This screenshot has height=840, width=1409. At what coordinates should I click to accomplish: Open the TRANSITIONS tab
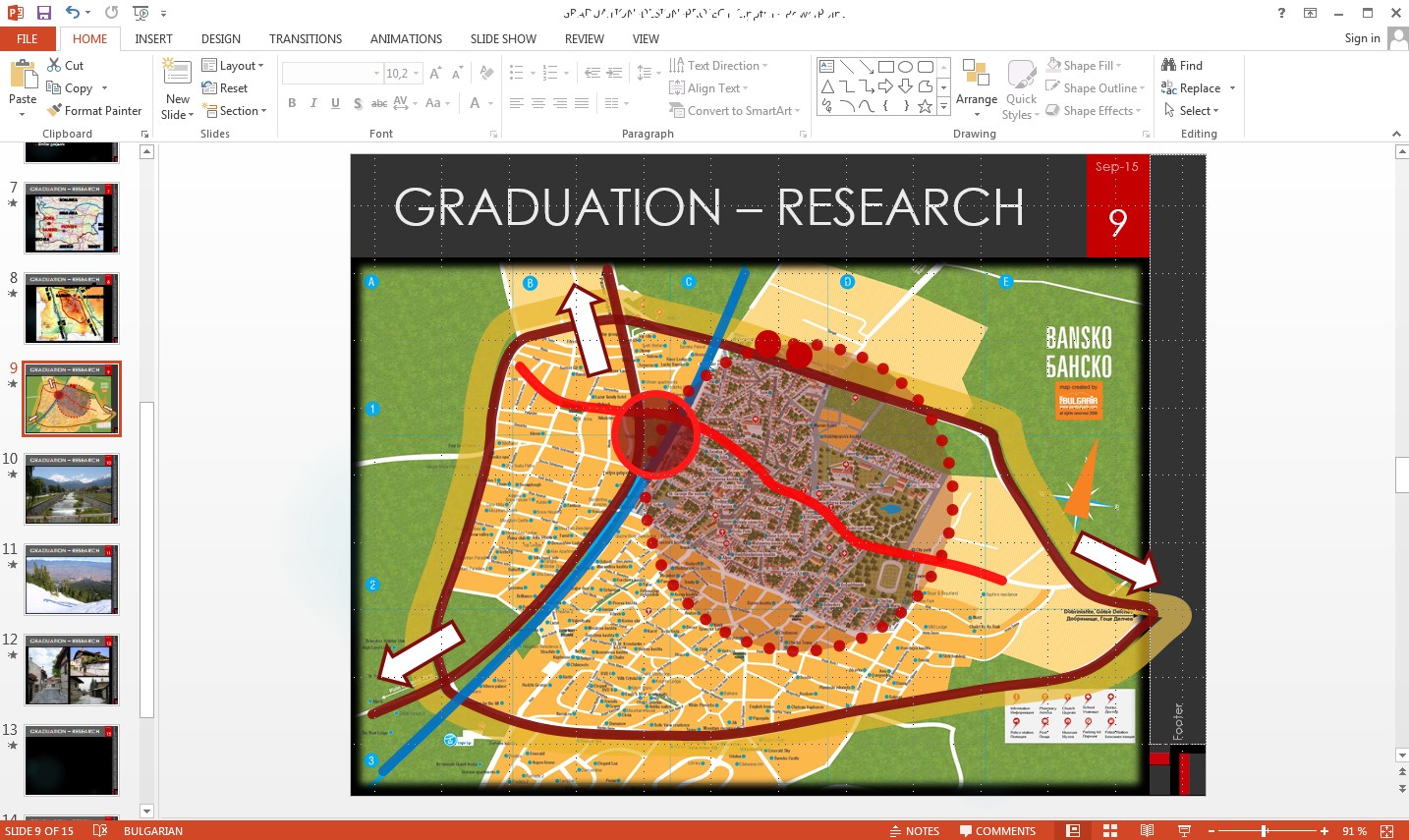[x=306, y=39]
